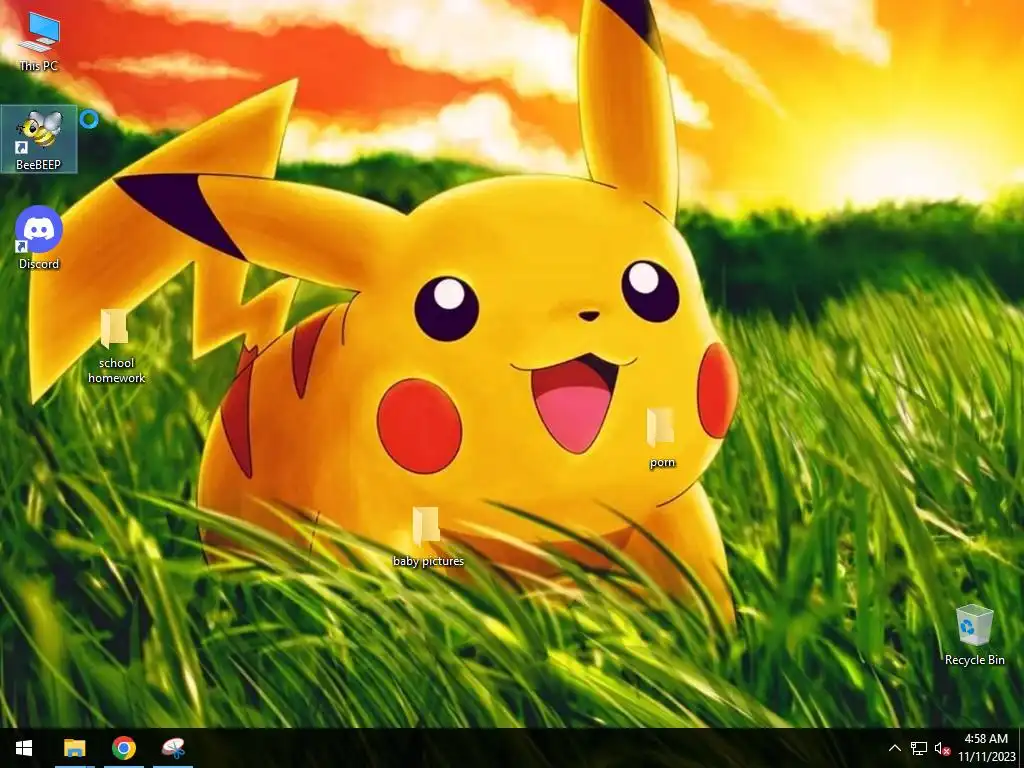The height and width of the screenshot is (768, 1024).
Task: Expand the hidden system tray icons
Action: click(895, 748)
